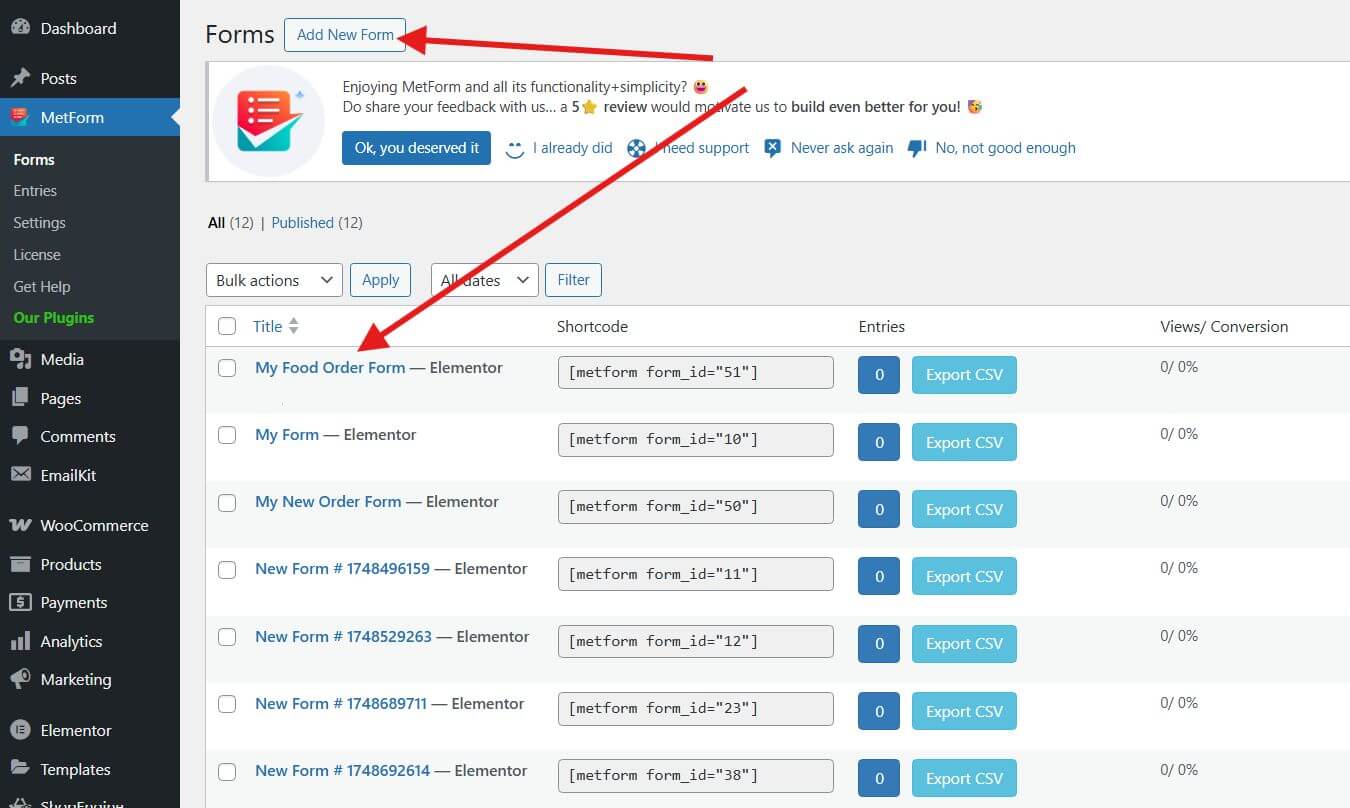Image resolution: width=1350 pixels, height=808 pixels.
Task: Click the Posts pushpin icon
Action: click(x=20, y=78)
